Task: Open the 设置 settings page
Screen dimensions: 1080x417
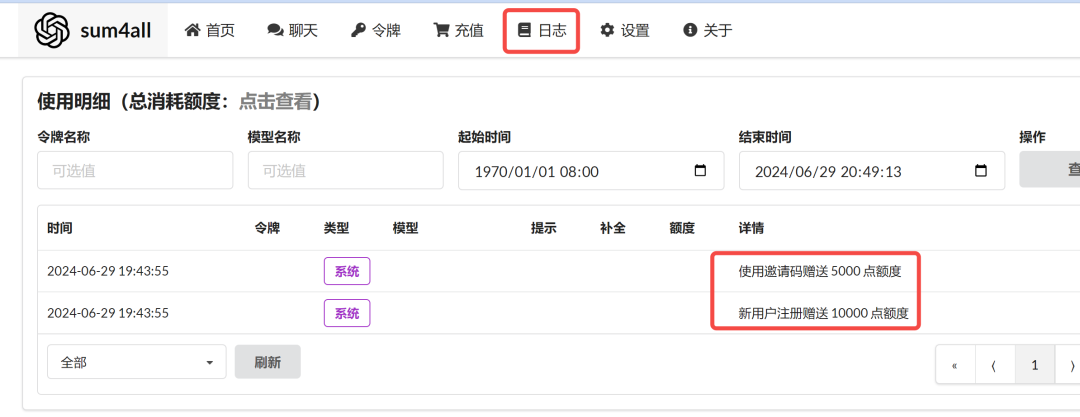Action: point(625,30)
